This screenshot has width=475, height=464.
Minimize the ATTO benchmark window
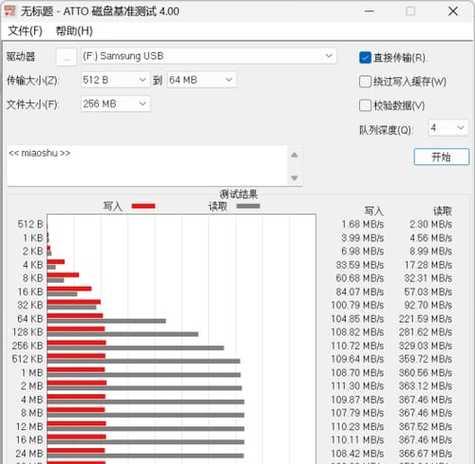click(369, 11)
